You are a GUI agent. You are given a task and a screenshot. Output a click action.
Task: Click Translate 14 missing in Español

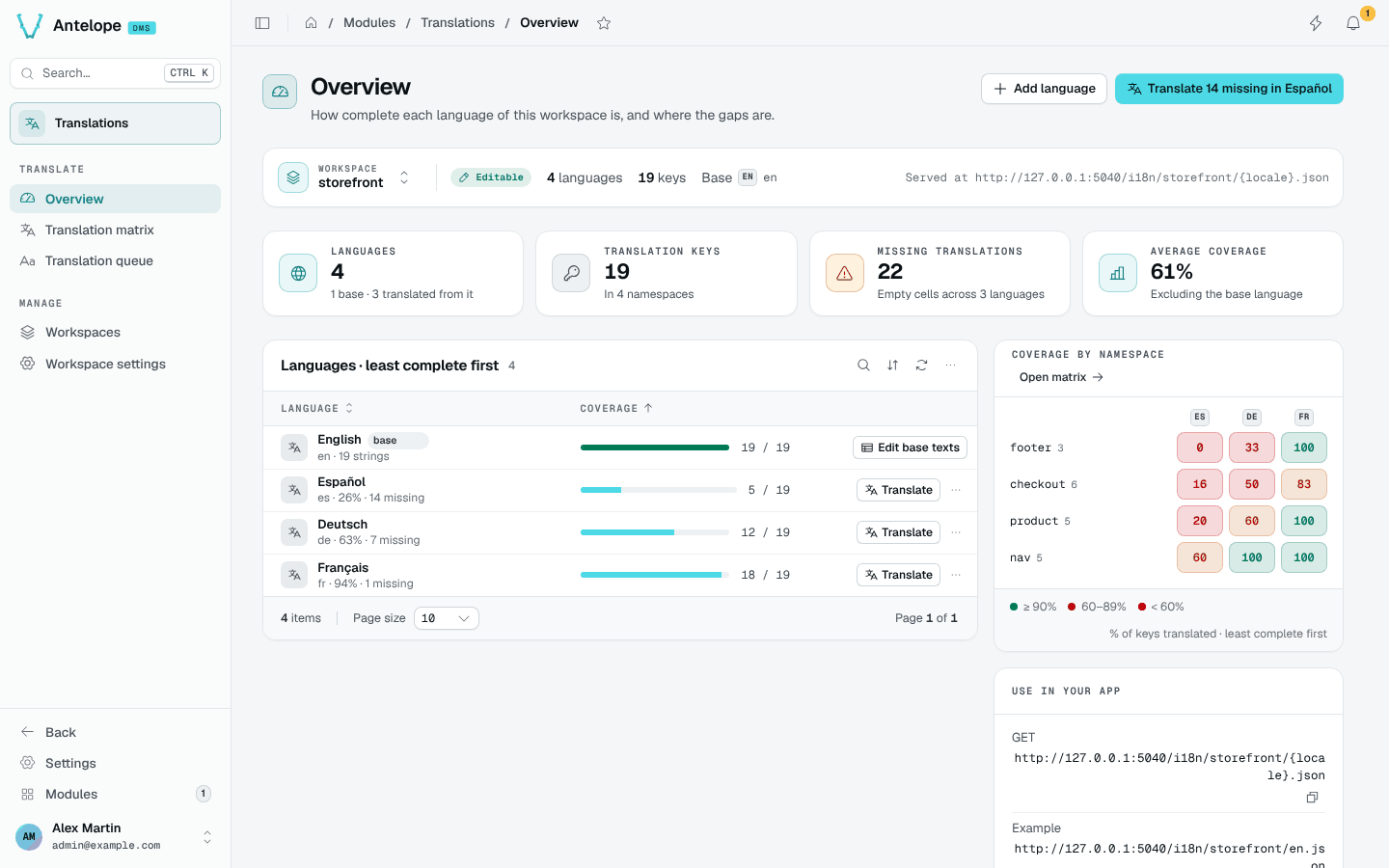[1229, 89]
